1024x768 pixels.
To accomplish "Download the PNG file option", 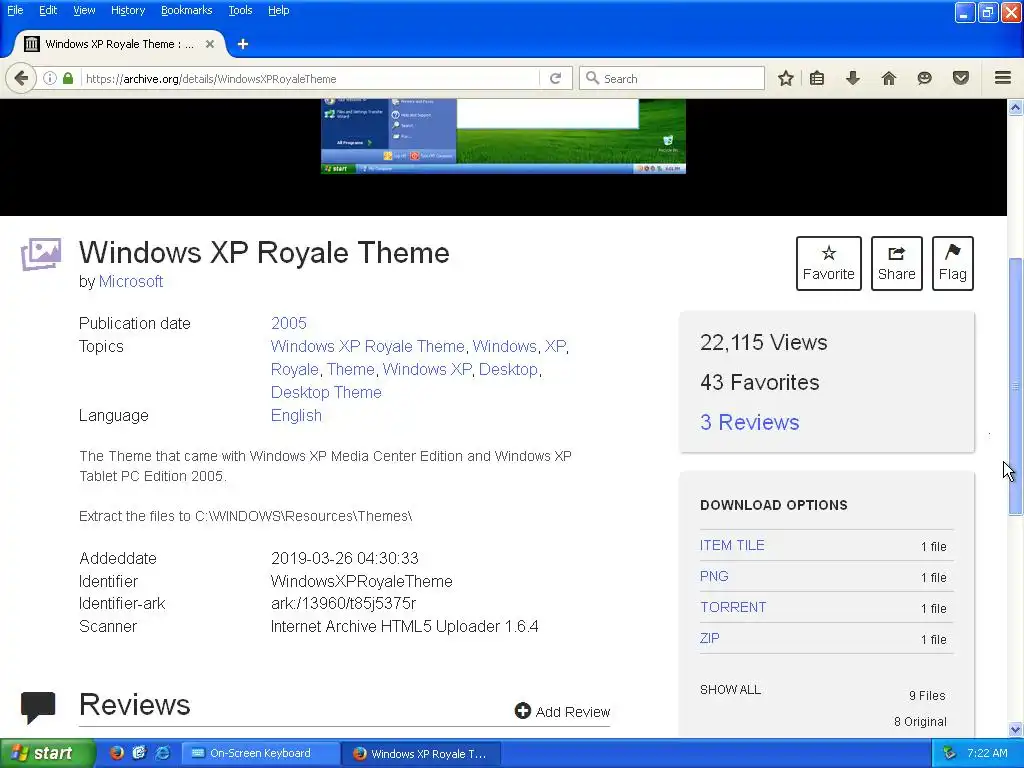I will (714, 576).
